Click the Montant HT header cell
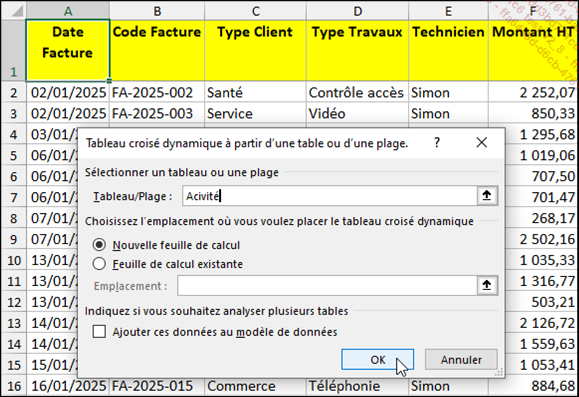 [x=532, y=50]
